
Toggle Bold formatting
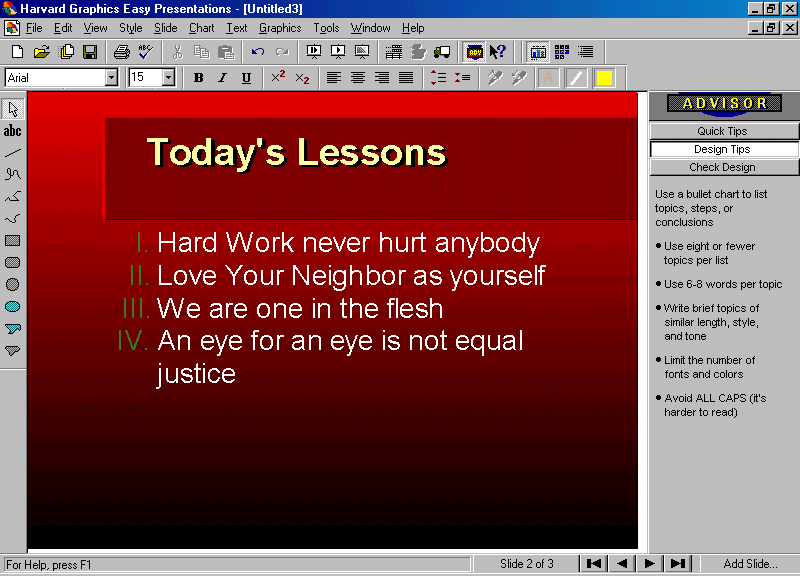(198, 78)
